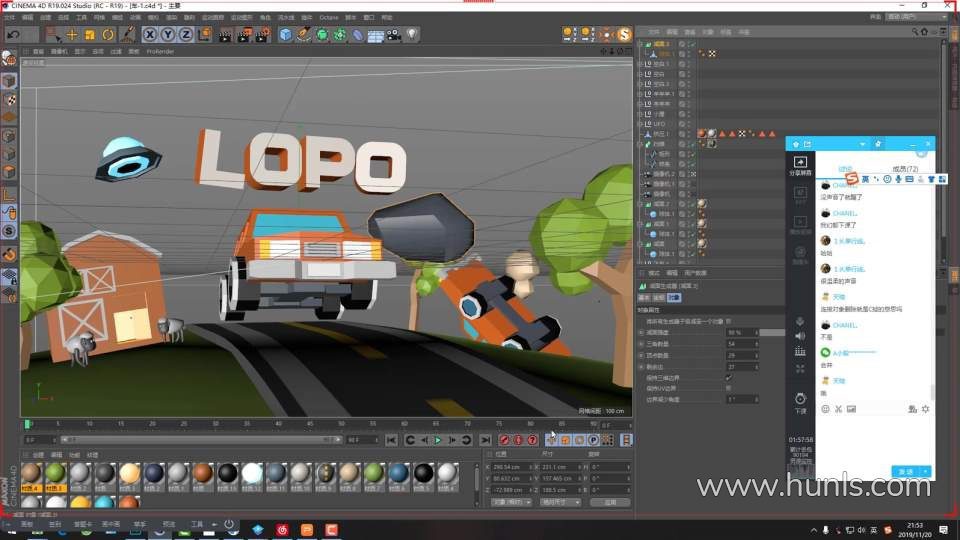Expand the UFO object in object tree

pyautogui.click(x=641, y=123)
